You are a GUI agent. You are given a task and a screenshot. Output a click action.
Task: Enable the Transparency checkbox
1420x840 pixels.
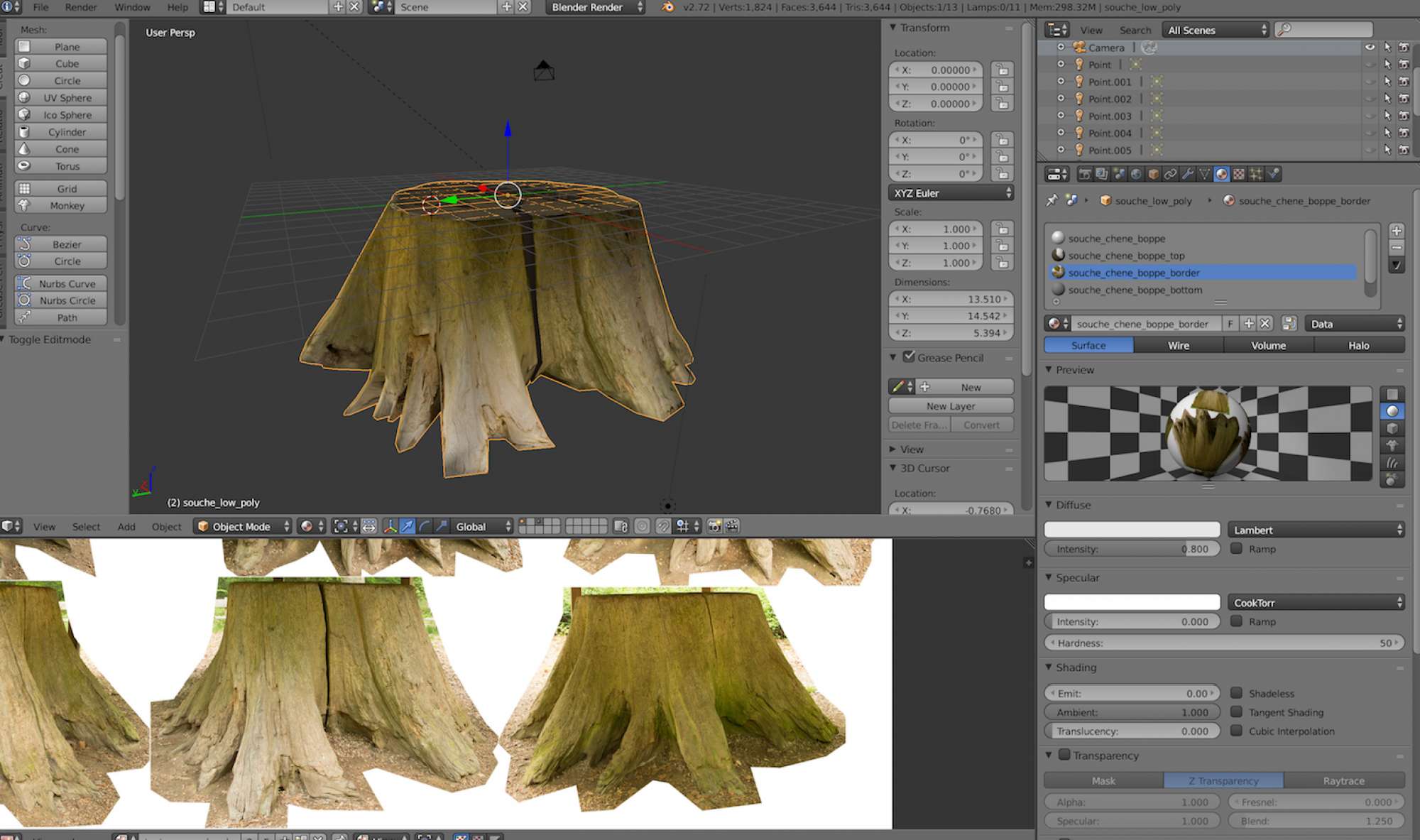point(1064,755)
